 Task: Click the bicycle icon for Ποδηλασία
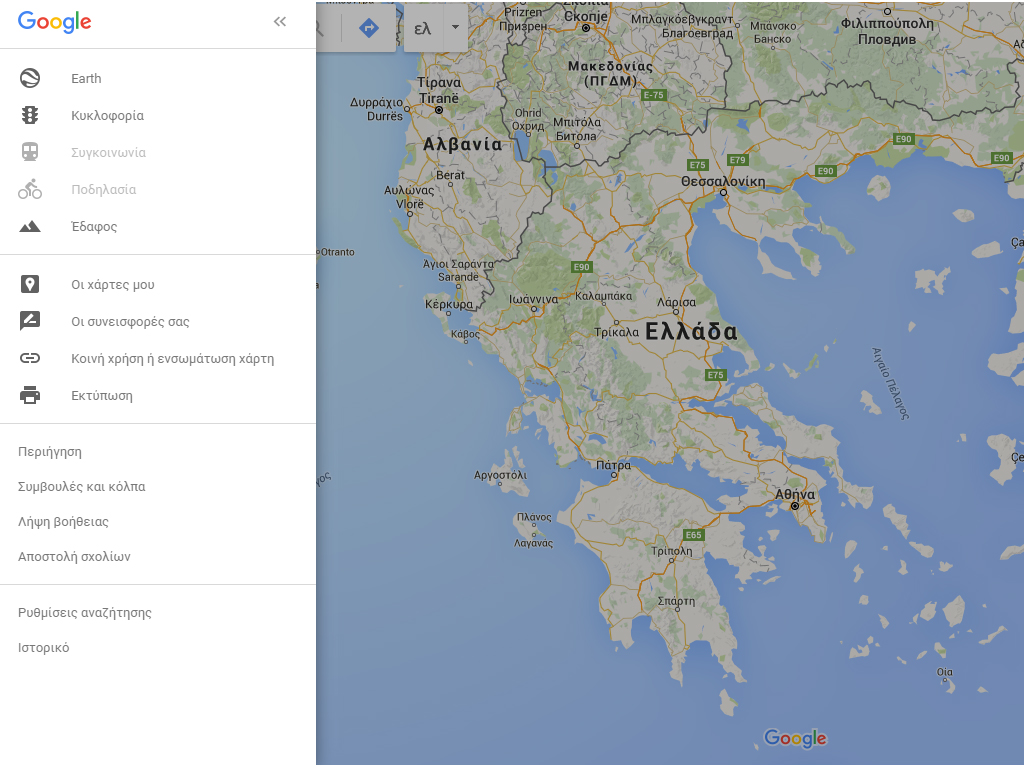tap(30, 189)
